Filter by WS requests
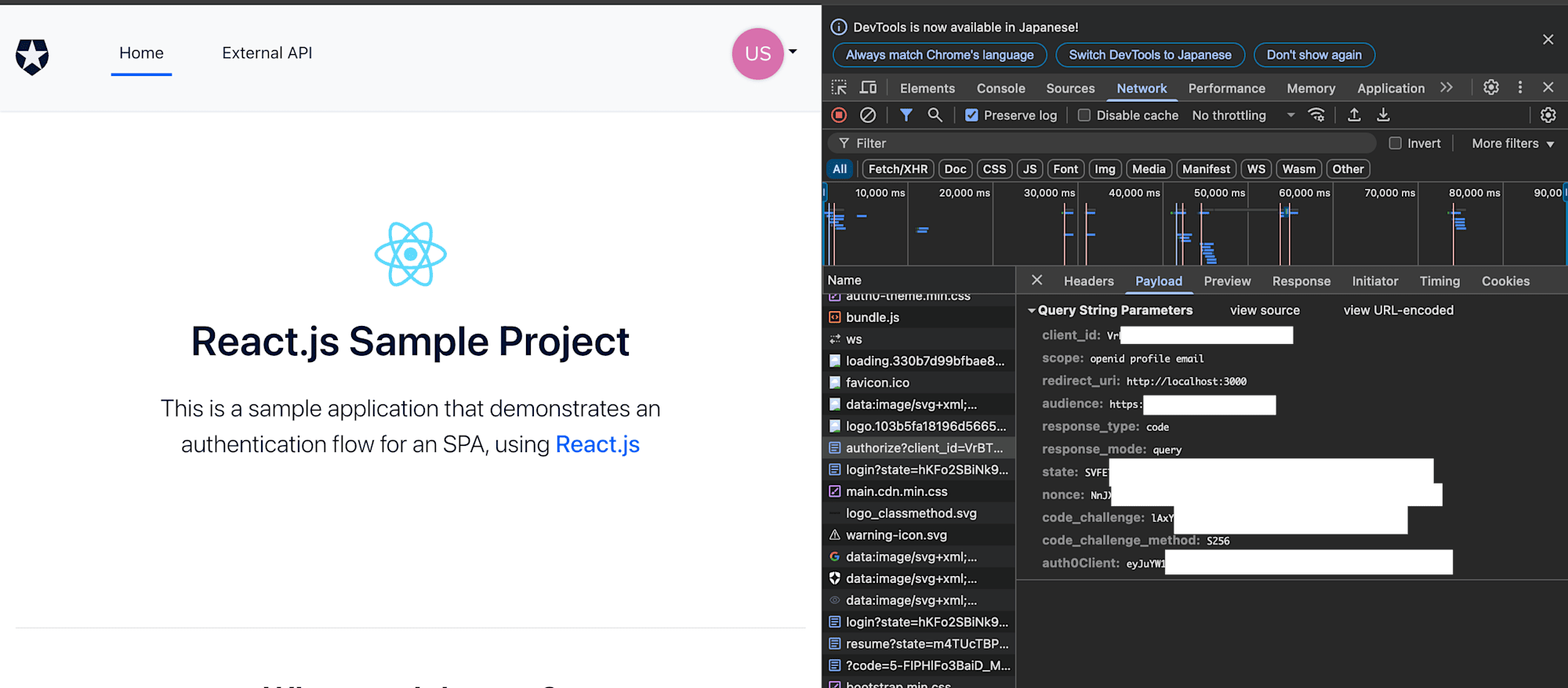The width and height of the screenshot is (1568, 688). (1256, 169)
